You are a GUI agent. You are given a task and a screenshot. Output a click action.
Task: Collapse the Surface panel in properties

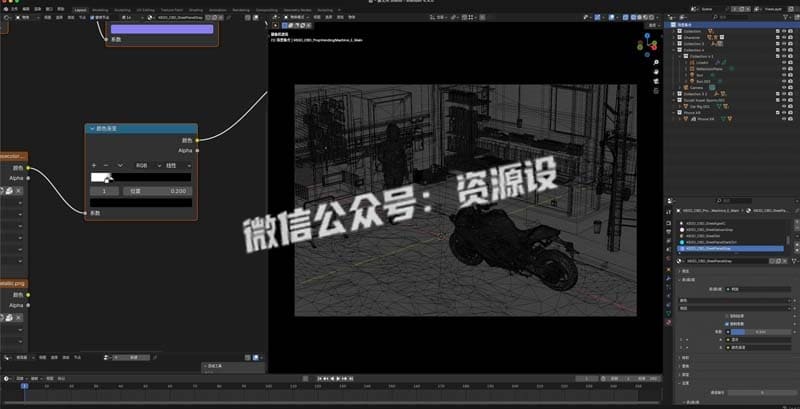(x=680, y=280)
